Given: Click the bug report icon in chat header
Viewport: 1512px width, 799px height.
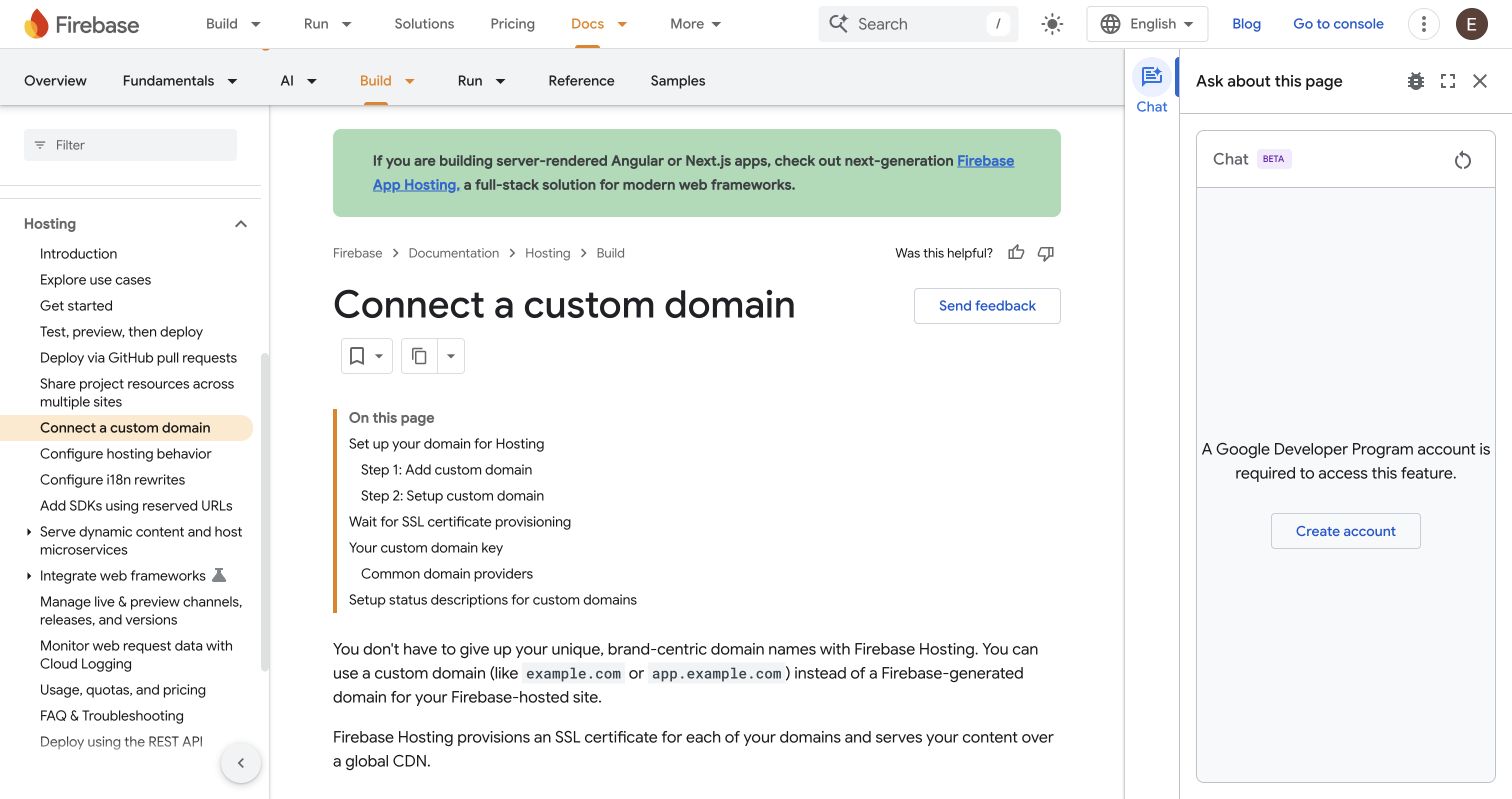Looking at the screenshot, I should (x=1415, y=81).
